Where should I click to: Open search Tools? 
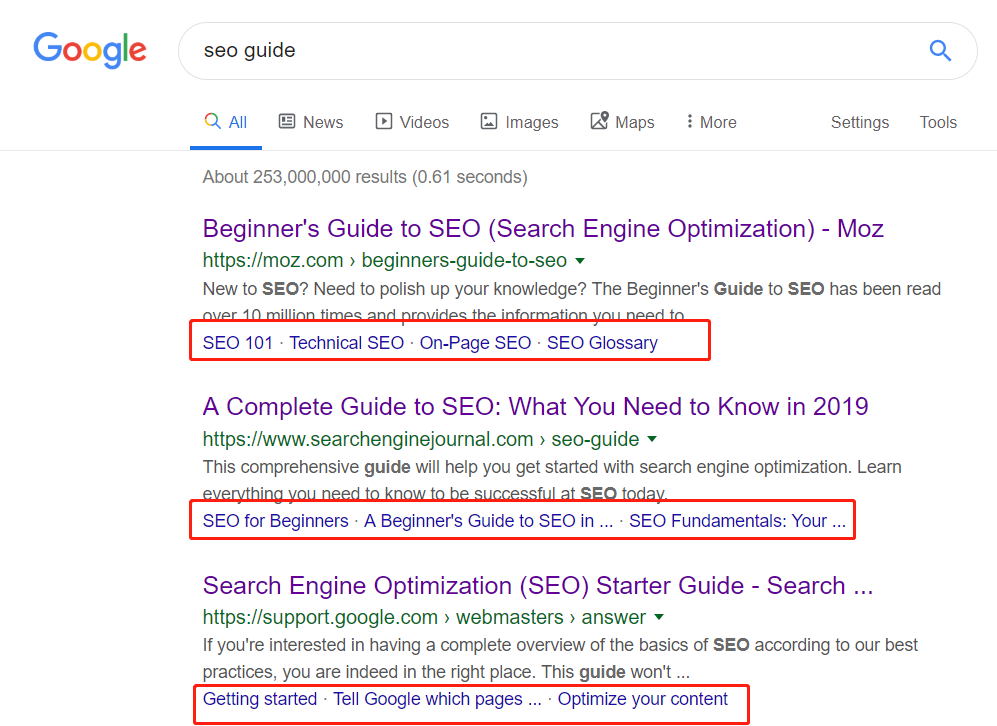pyautogui.click(x=938, y=122)
